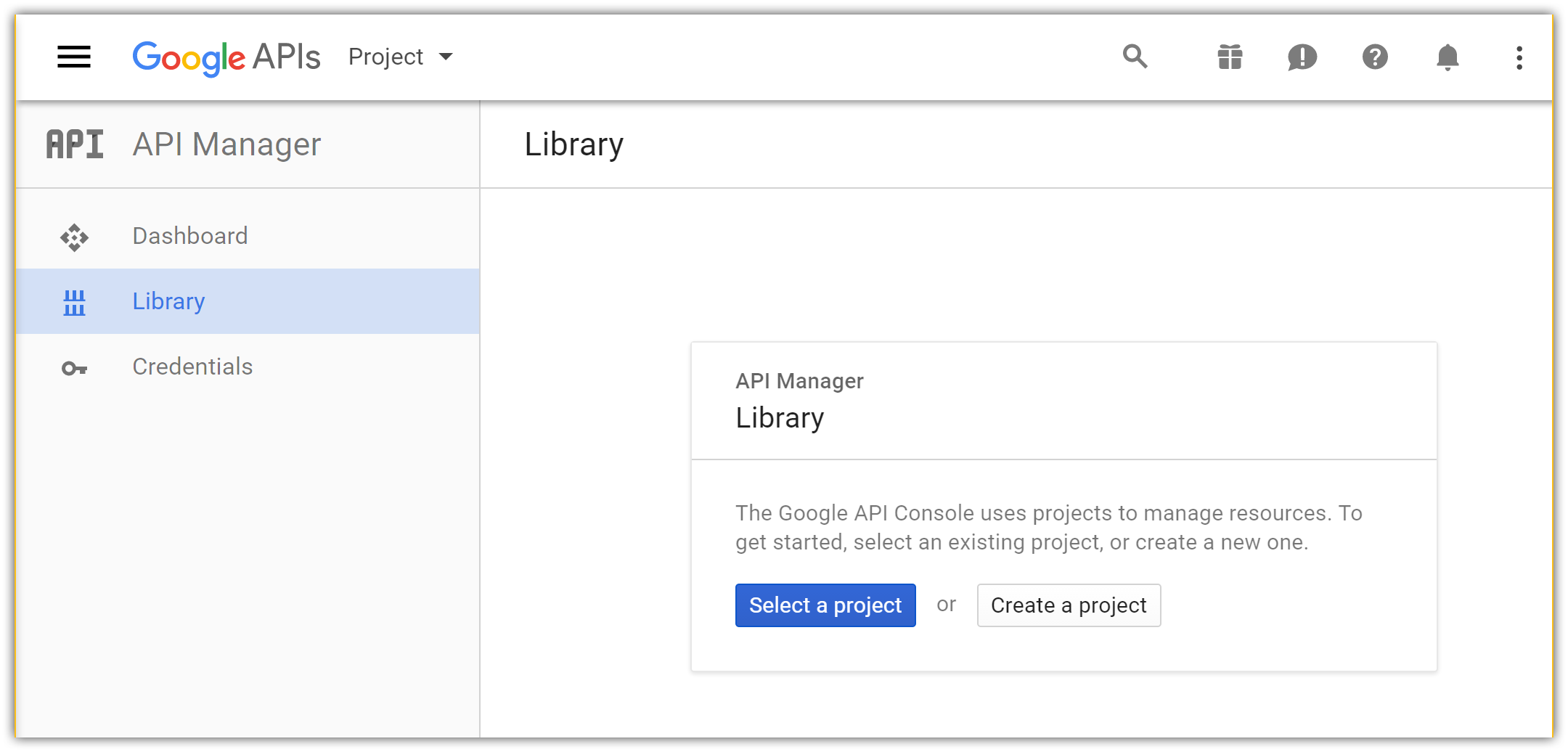
Task: Click the Create a project button
Action: coord(1069,605)
